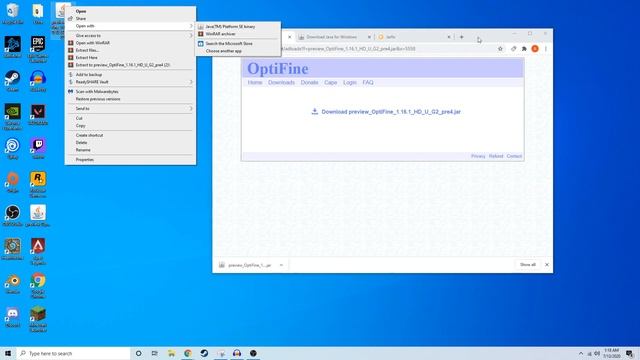Click Download preview_OptiFine jar link
This screenshot has height=360, width=640.
pyautogui.click(x=386, y=111)
